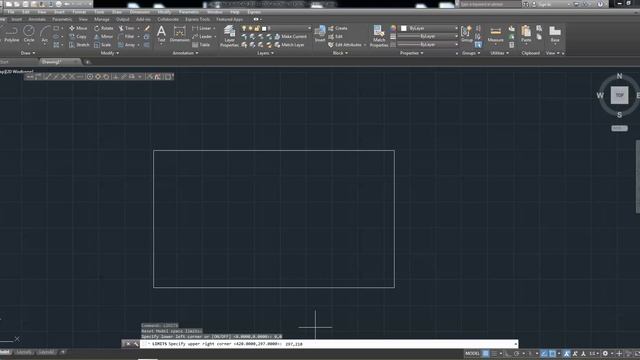Screen dimensions: 640x360
Task: Open a new drawing tab with plus button
Action: click(87, 62)
